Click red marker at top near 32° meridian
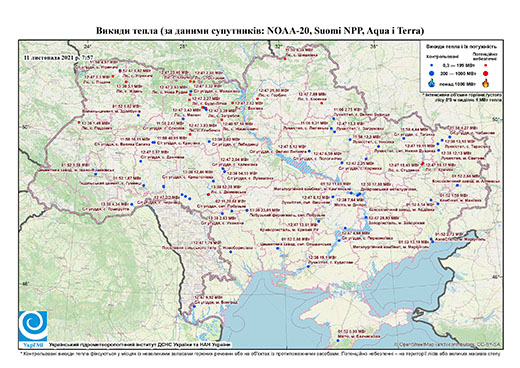The height and width of the screenshot is (368, 520). tap(285, 59)
